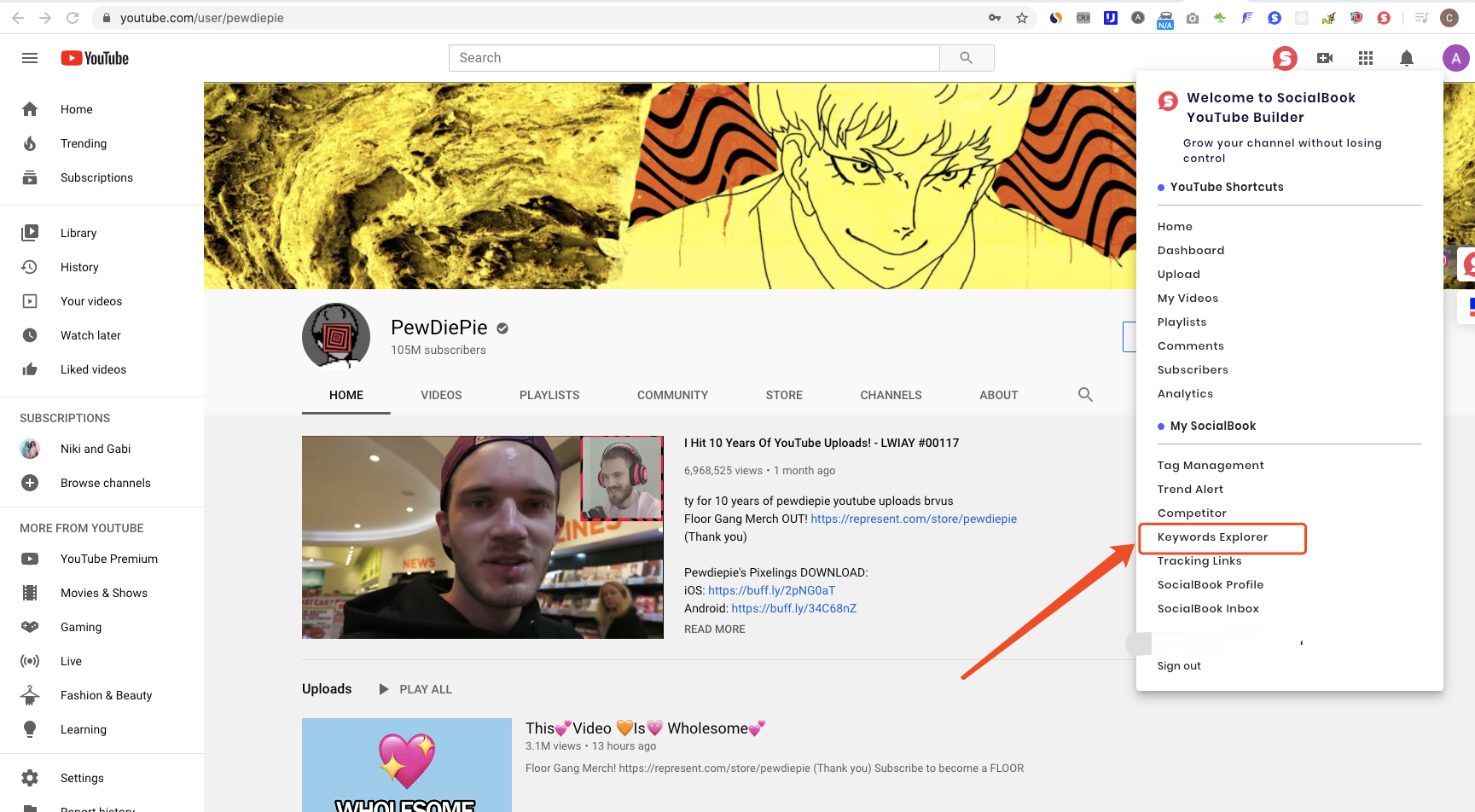Open the Wholesome video thumbnail
The image size is (1475, 812).
[x=407, y=765]
